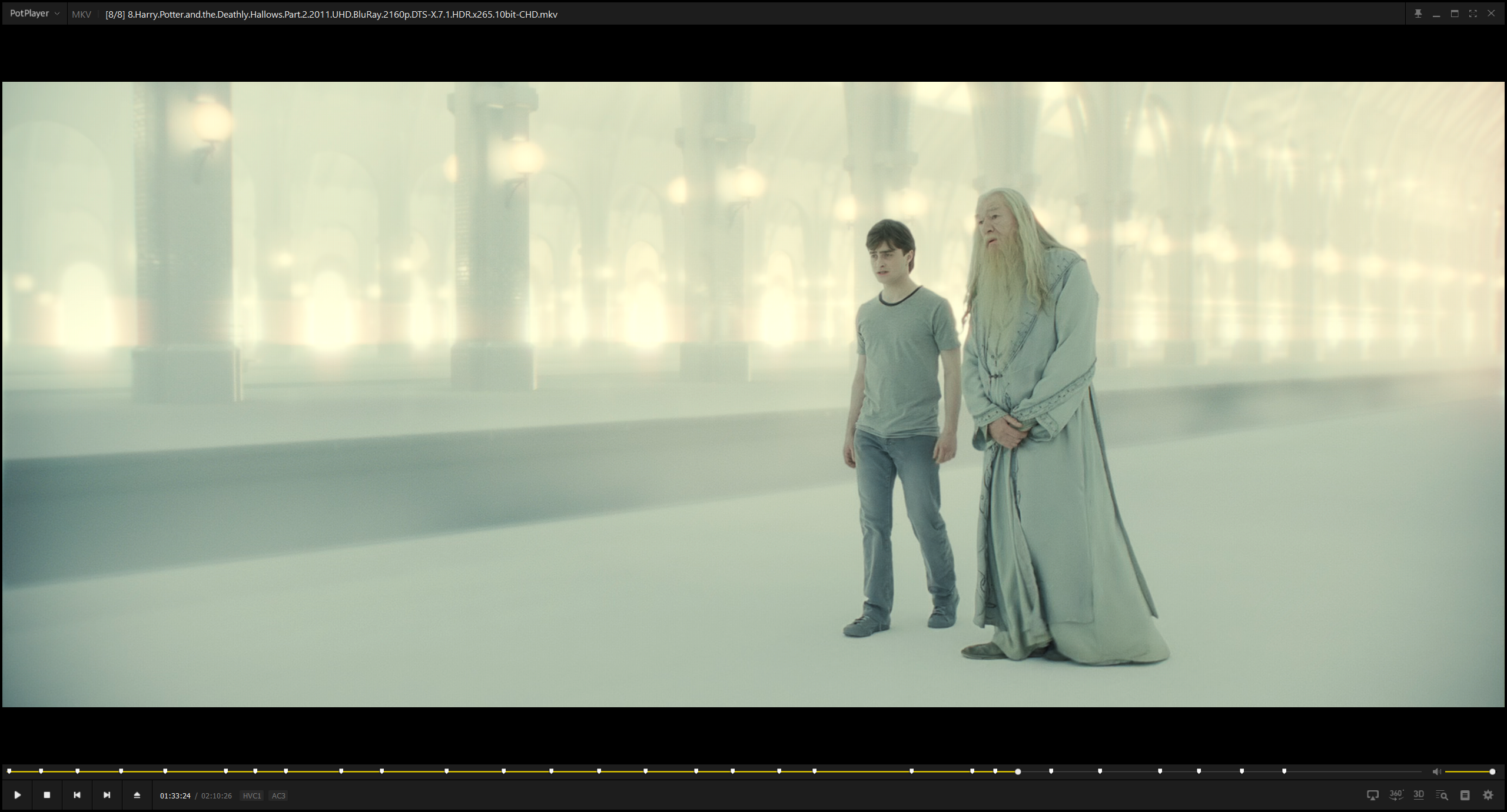Open the chapter and bookmark search icon
This screenshot has width=1507, height=812.
(1442, 796)
